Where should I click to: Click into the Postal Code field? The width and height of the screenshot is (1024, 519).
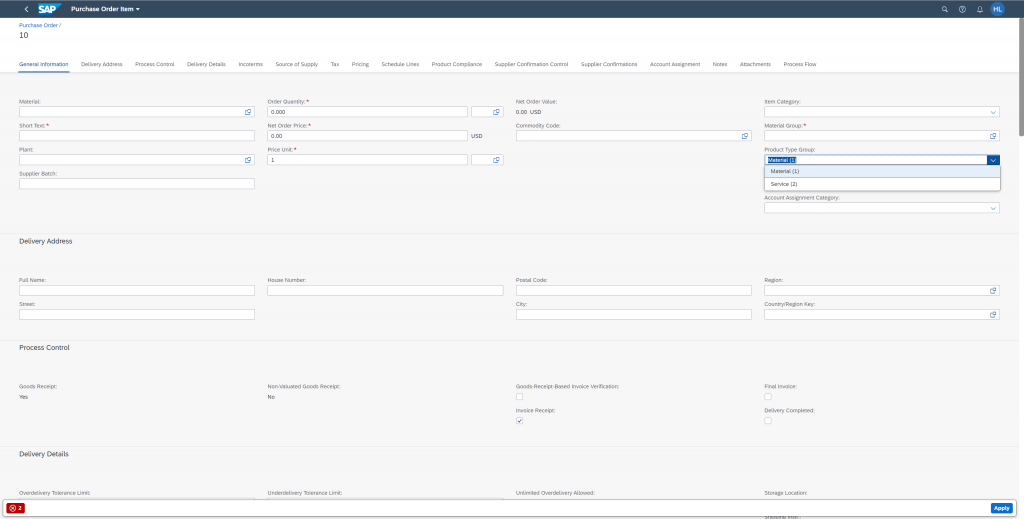coord(633,291)
